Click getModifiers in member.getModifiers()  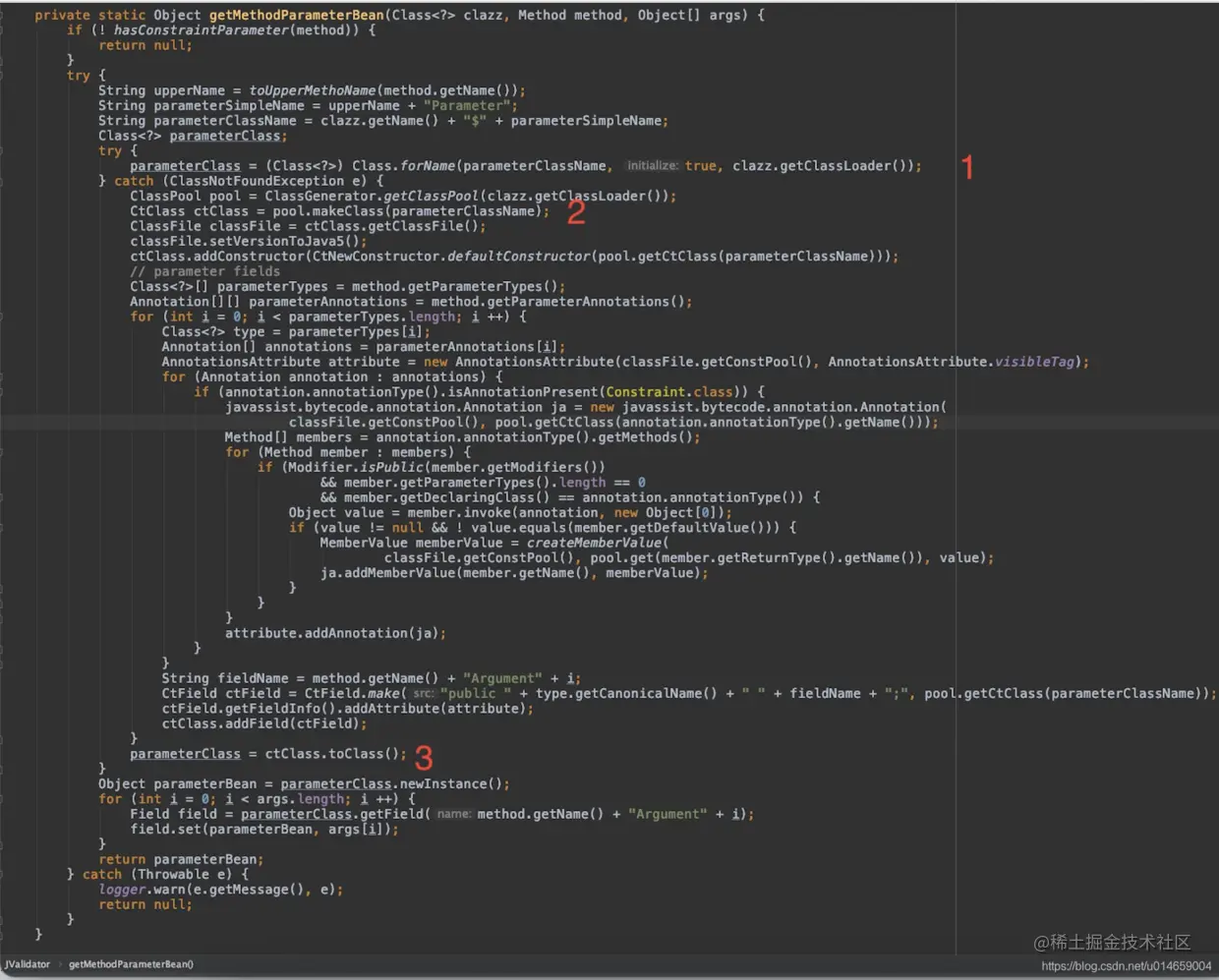[x=538, y=468]
